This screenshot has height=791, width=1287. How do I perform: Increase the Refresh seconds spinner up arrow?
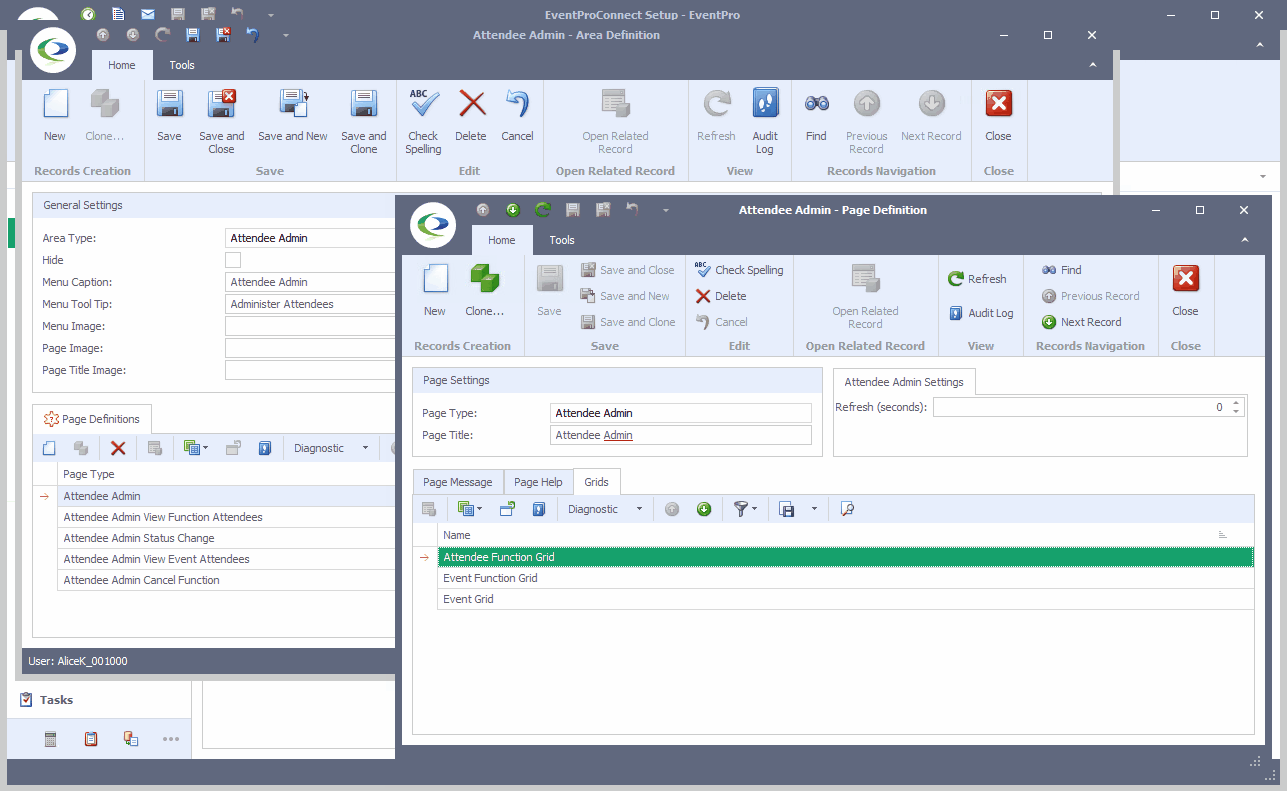[1237, 403]
